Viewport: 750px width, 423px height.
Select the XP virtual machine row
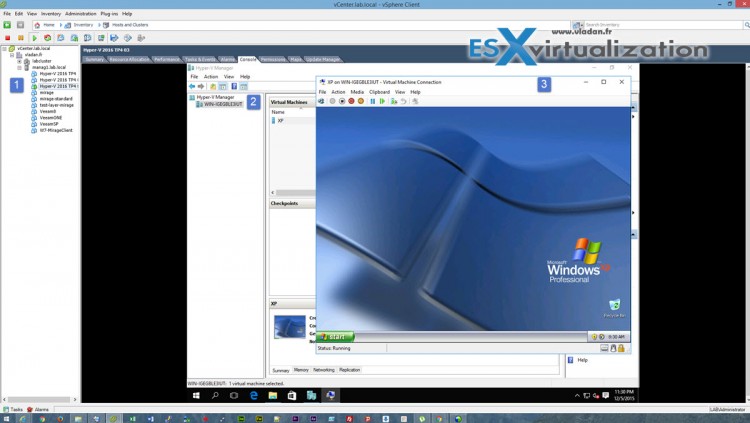tap(293, 121)
